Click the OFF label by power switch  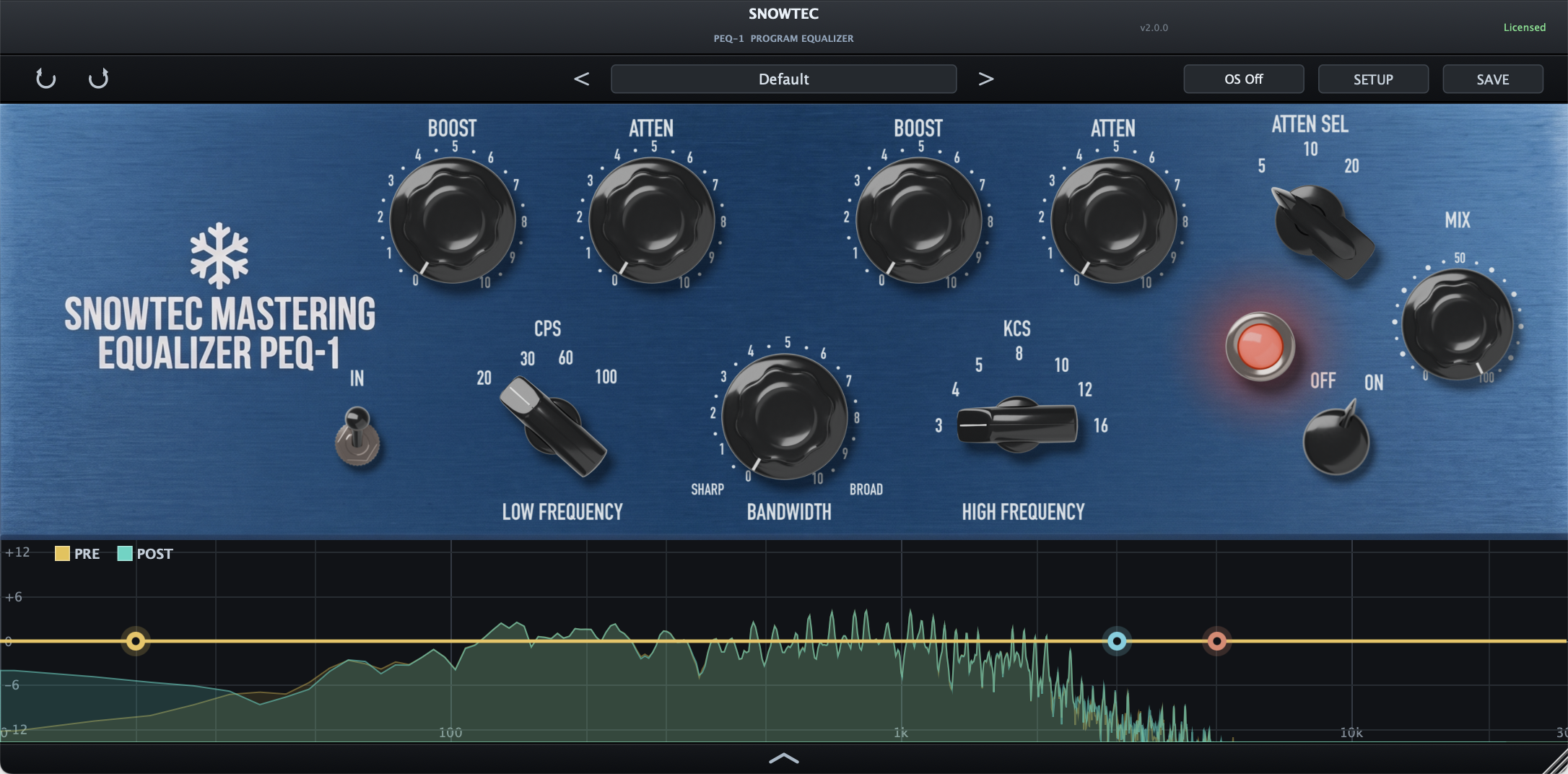click(x=1323, y=381)
